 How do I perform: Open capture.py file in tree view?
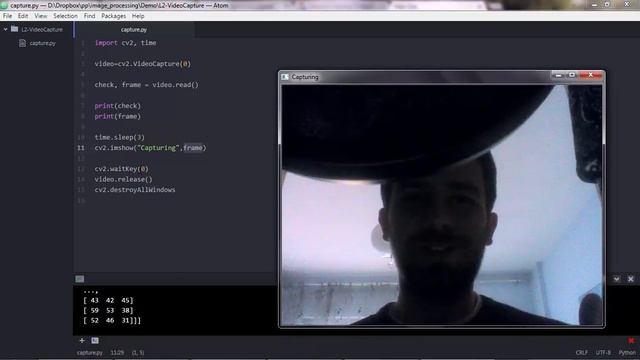pyautogui.click(x=42, y=43)
